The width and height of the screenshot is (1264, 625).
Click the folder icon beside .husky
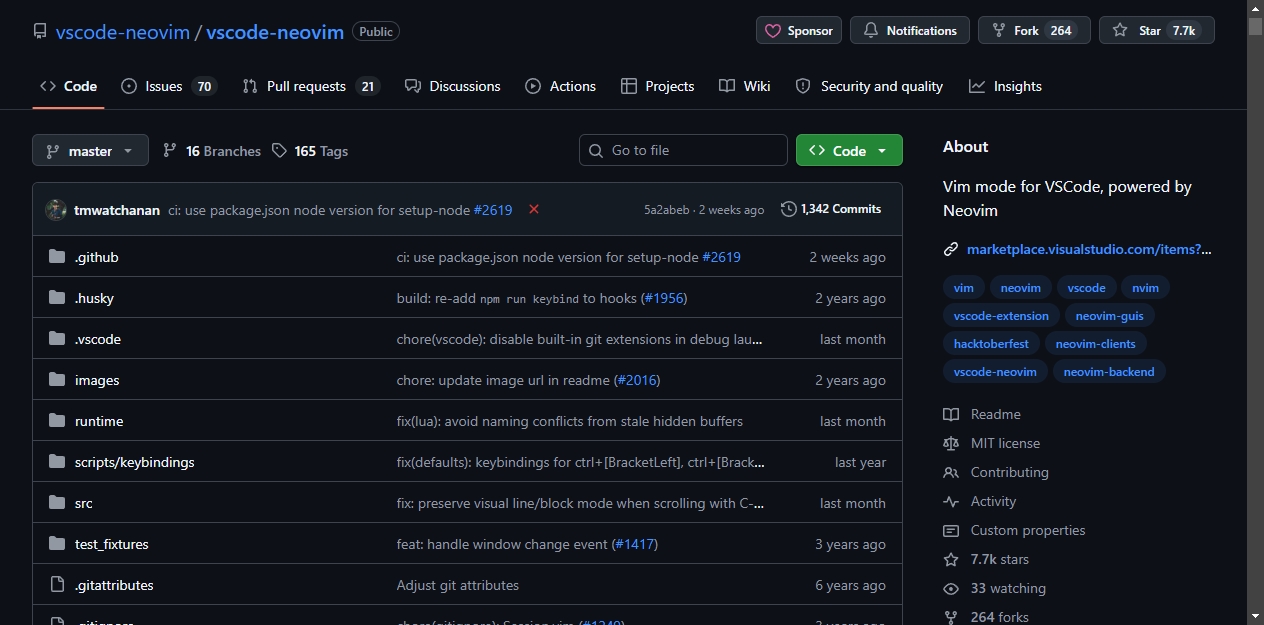pos(57,298)
